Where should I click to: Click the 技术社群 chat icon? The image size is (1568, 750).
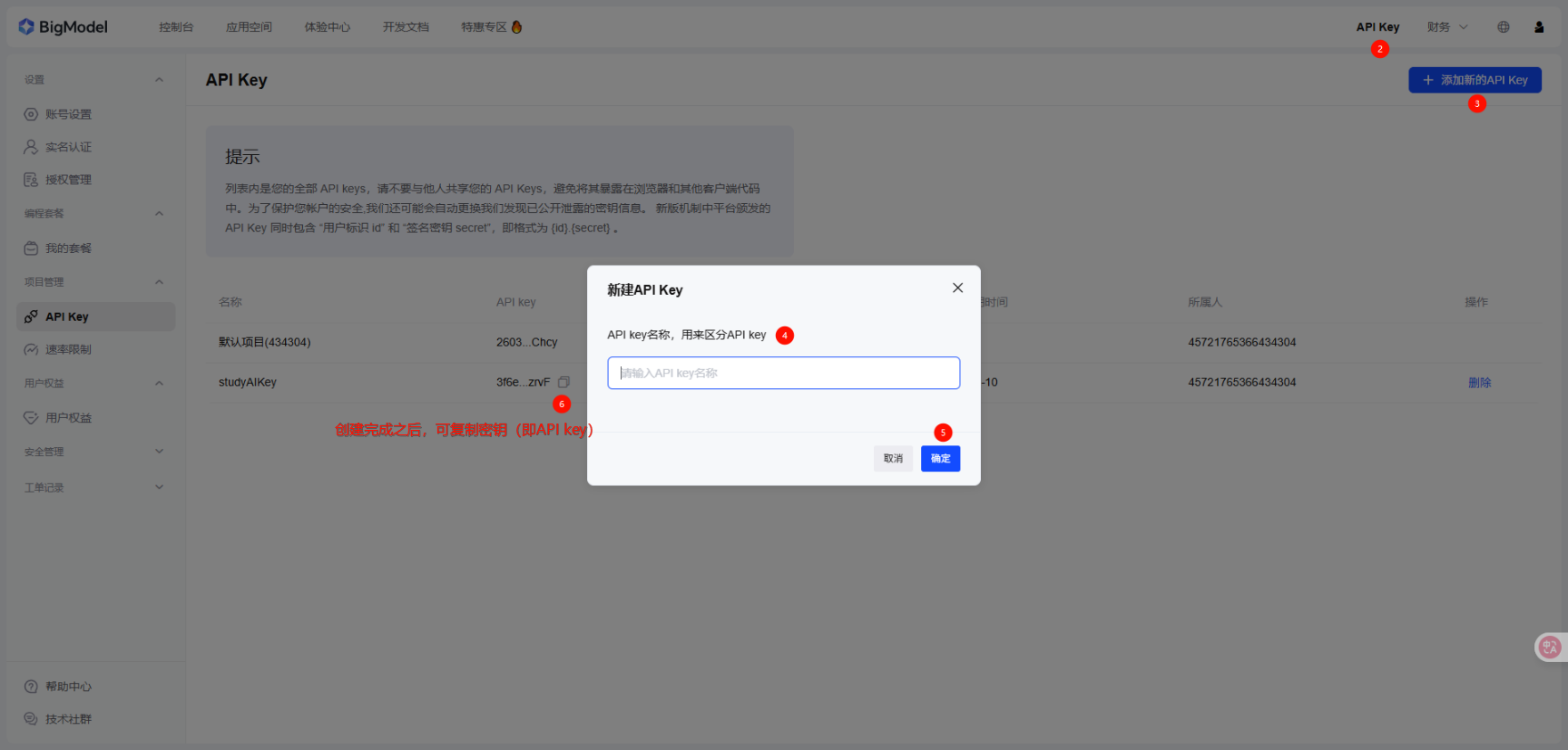pos(31,719)
